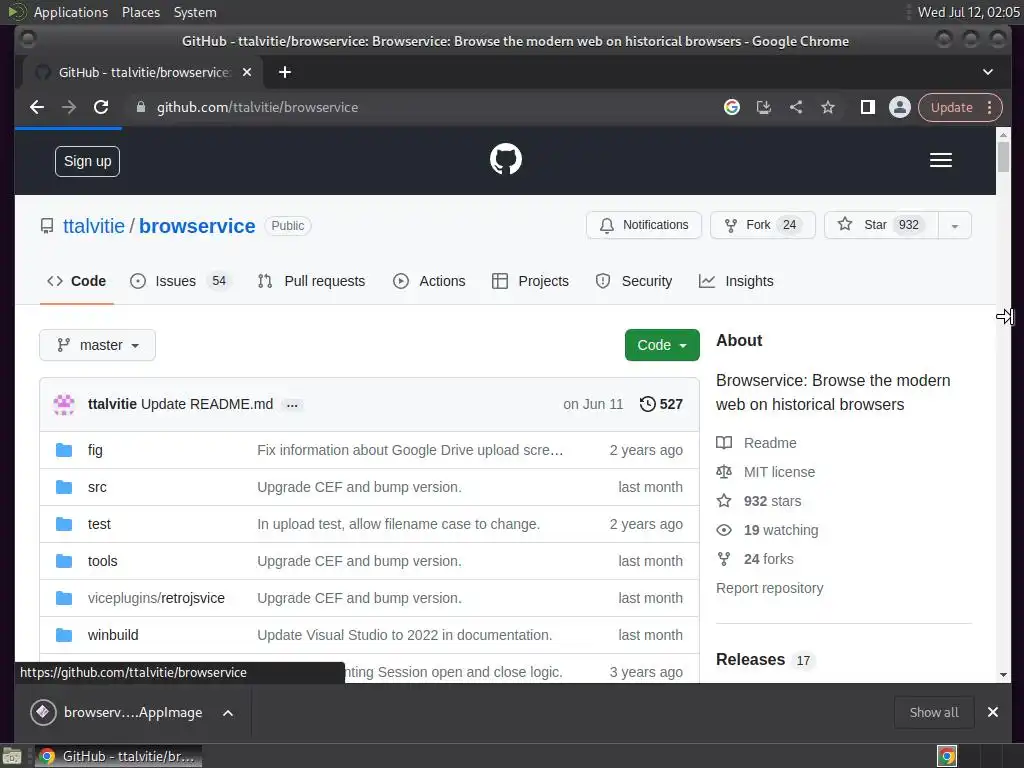Expand commit message ellipsis button

(292, 405)
